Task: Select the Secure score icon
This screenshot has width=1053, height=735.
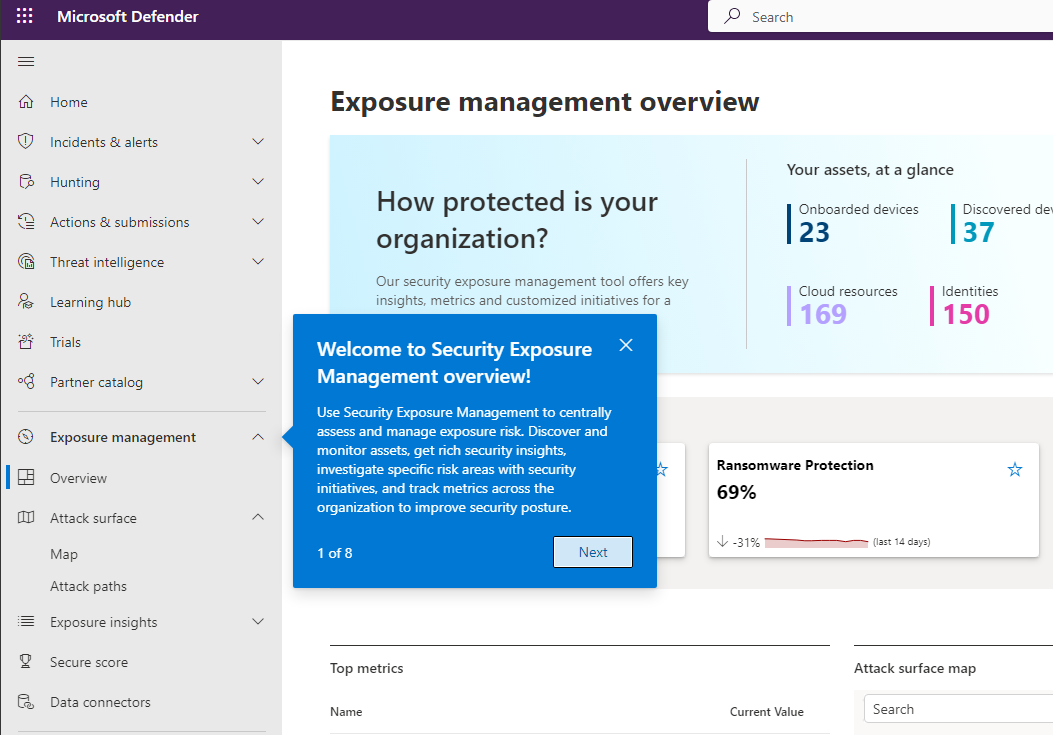Action: [x=25, y=661]
